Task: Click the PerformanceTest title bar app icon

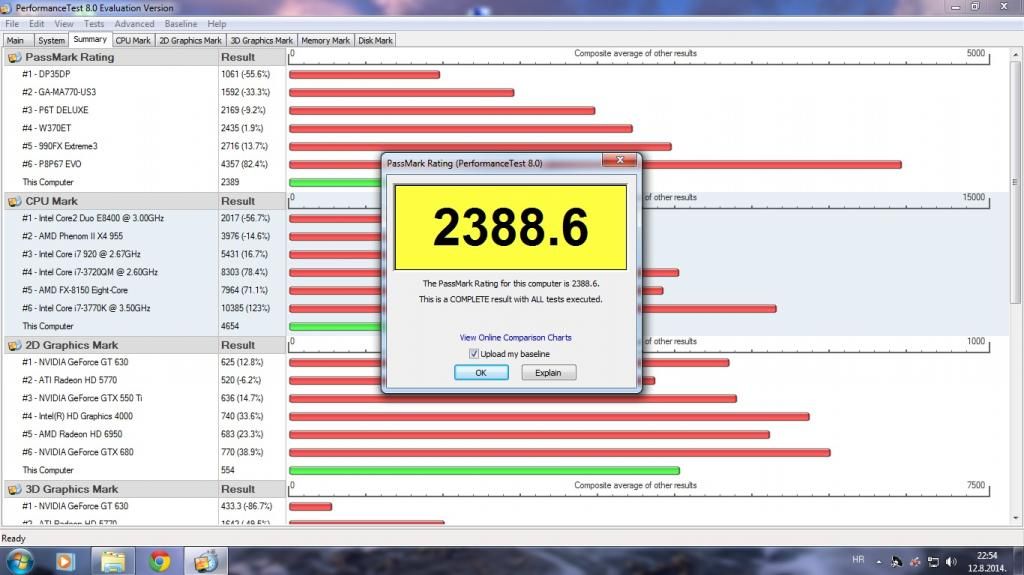Action: click(x=6, y=8)
